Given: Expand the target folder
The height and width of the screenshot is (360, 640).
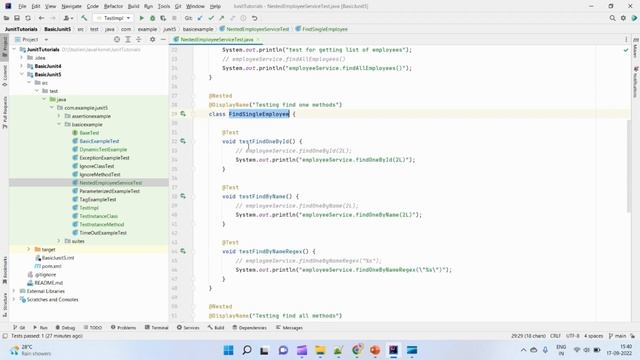Looking at the screenshot, I should [x=29, y=249].
